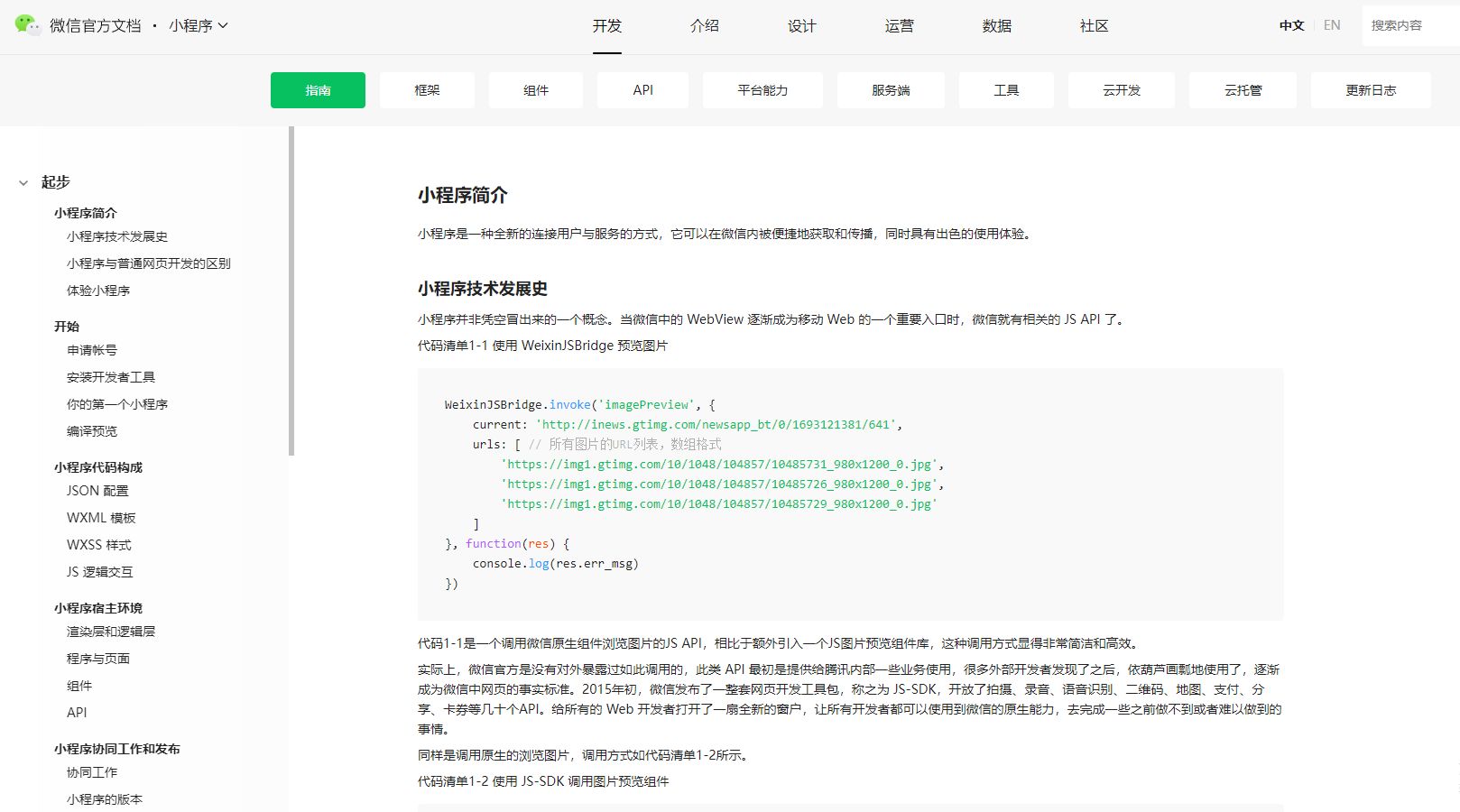Viewport: 1460px width, 812px height.
Task: Click the 10485731 image URL in code
Action: click(719, 464)
